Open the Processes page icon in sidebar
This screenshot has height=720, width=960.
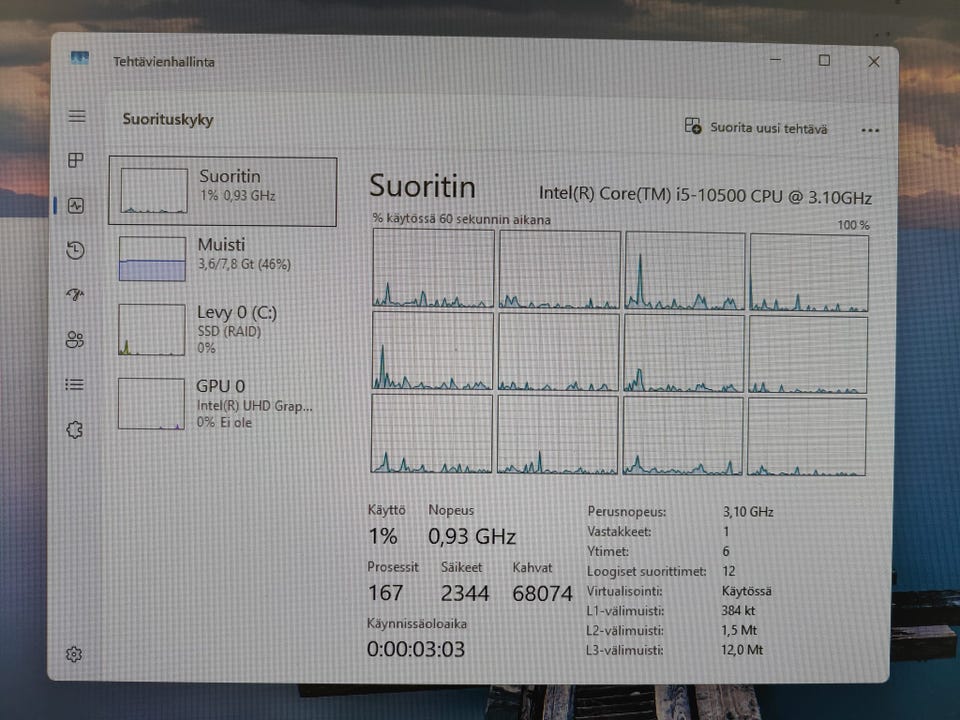tap(76, 160)
